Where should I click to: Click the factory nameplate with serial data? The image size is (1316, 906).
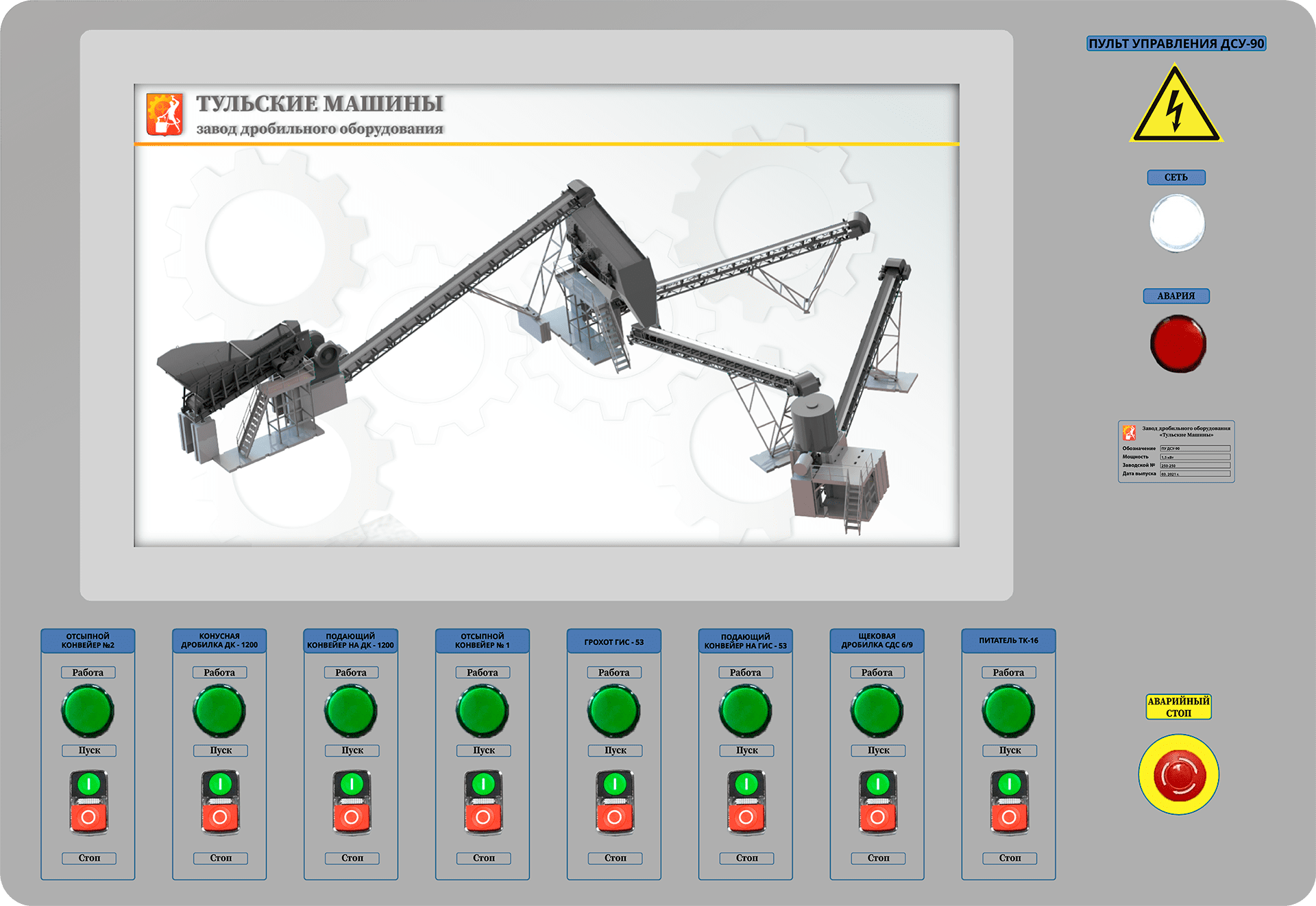pyautogui.click(x=1176, y=452)
